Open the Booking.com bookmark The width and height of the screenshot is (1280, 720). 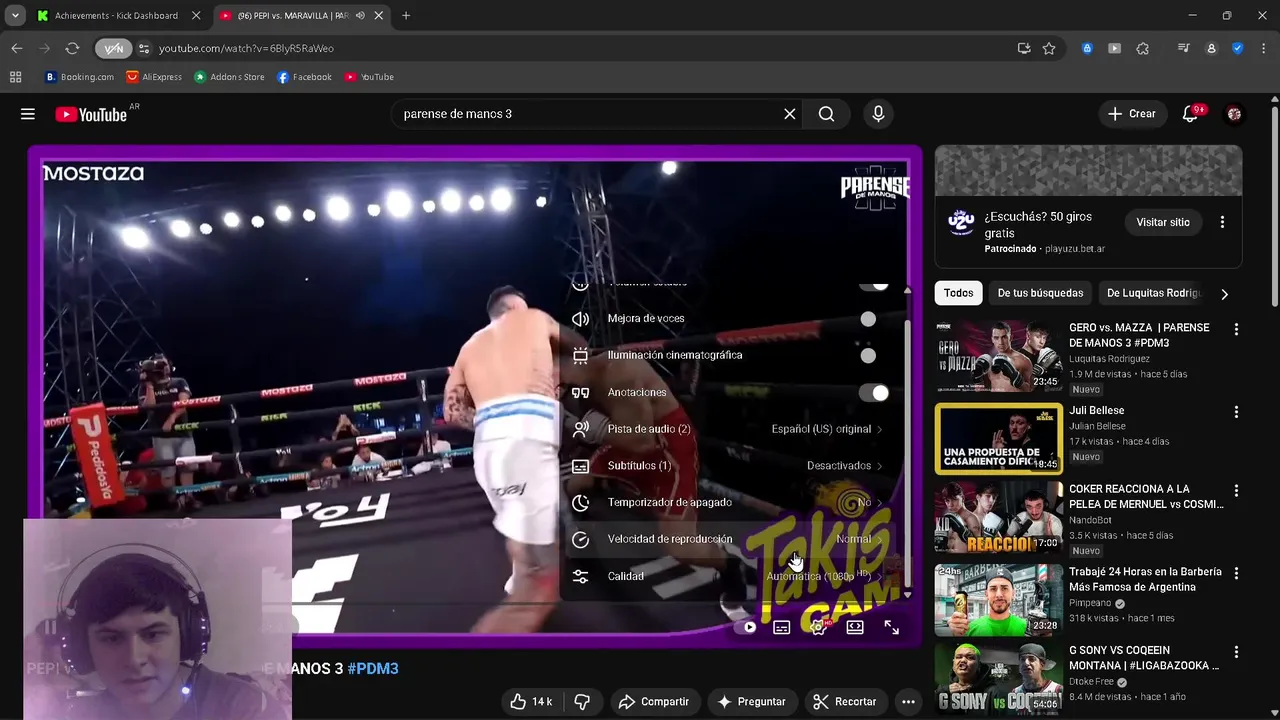79,77
